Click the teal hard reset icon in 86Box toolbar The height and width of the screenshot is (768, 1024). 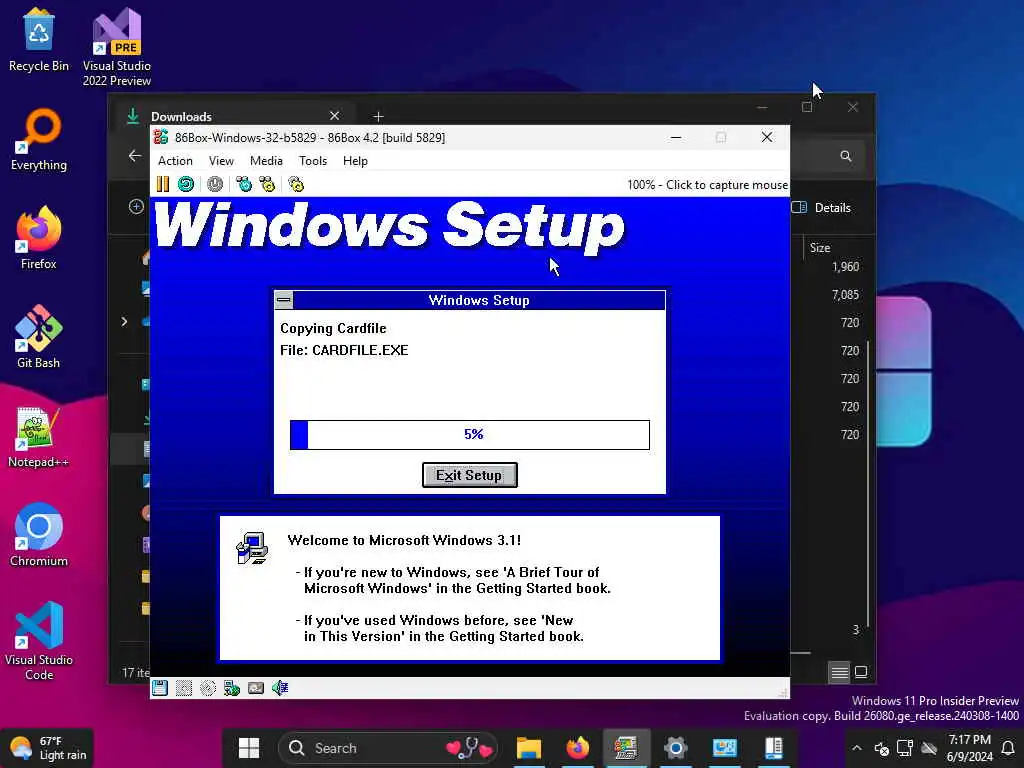186,184
